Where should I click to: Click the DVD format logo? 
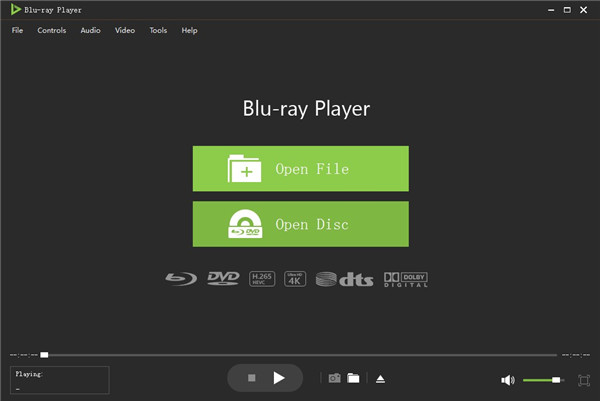coord(223,279)
